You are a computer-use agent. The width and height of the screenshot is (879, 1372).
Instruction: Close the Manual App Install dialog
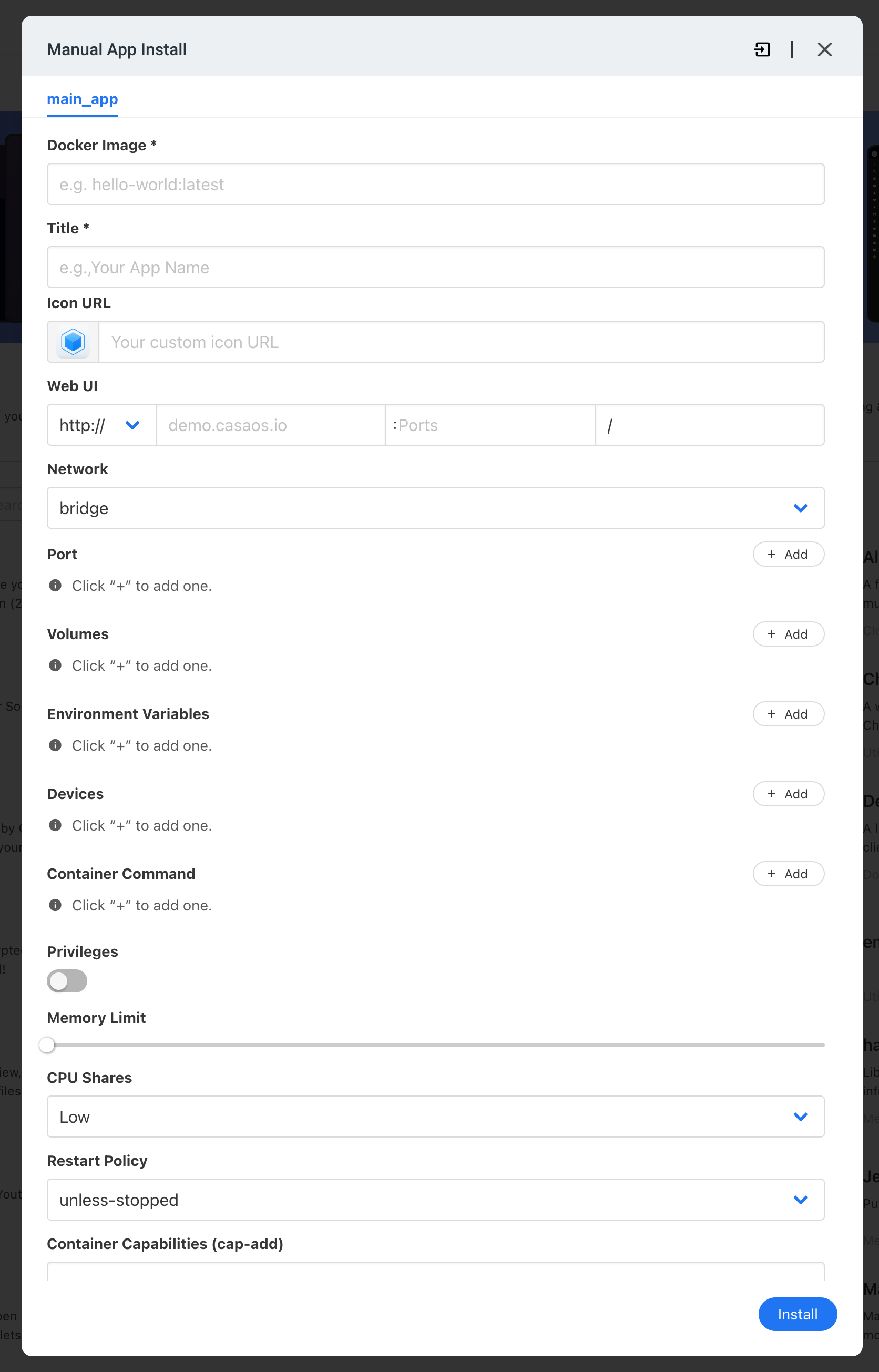point(824,49)
